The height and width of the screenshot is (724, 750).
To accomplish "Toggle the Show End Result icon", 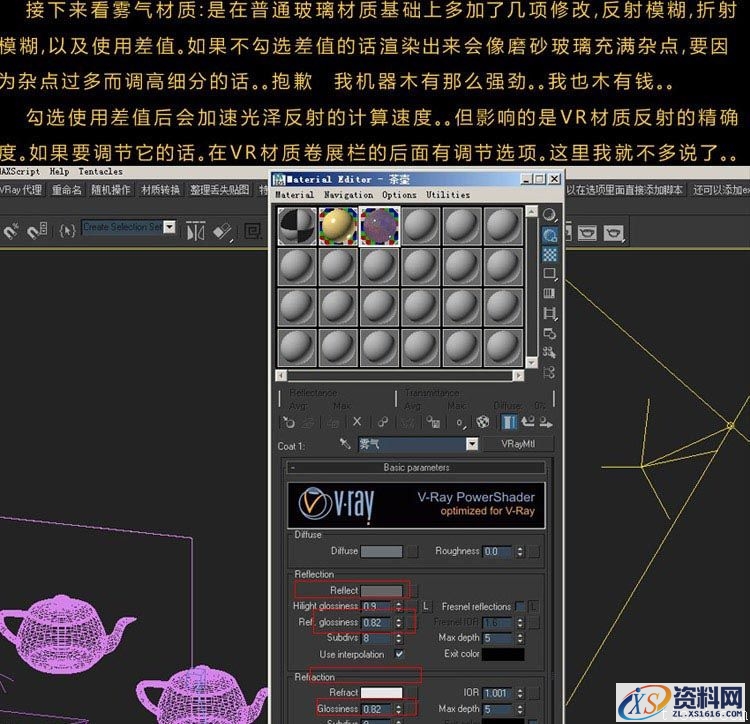I will 508,422.
